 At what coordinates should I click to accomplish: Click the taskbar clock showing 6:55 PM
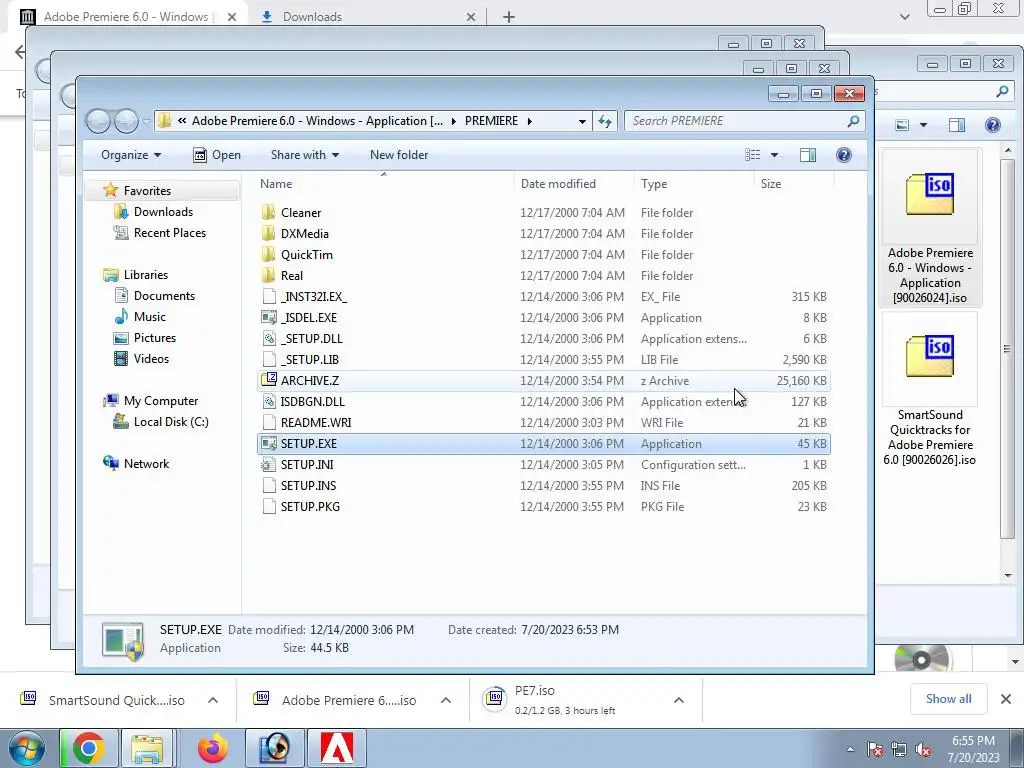(973, 749)
